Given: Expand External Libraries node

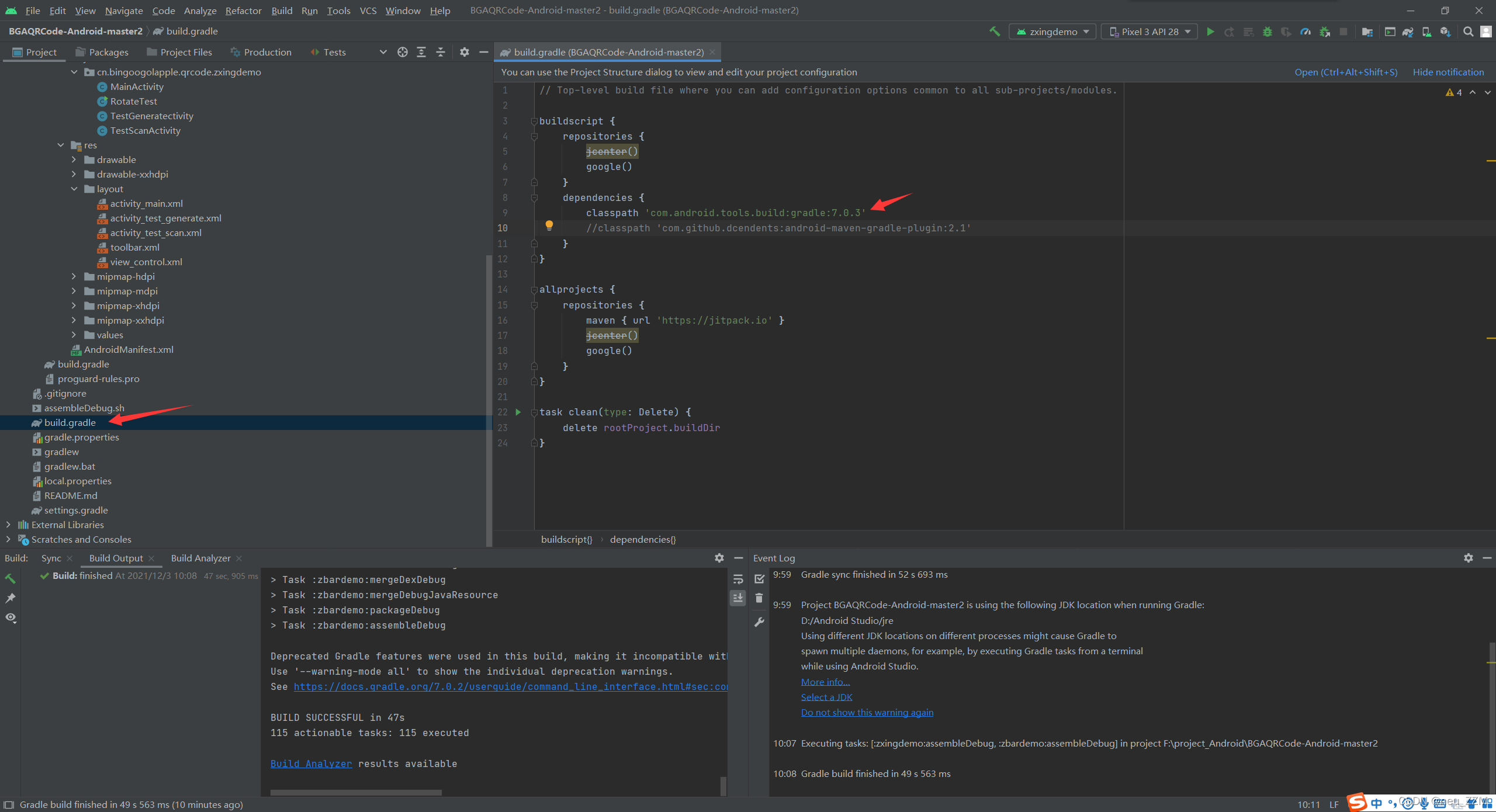Looking at the screenshot, I should point(8,525).
